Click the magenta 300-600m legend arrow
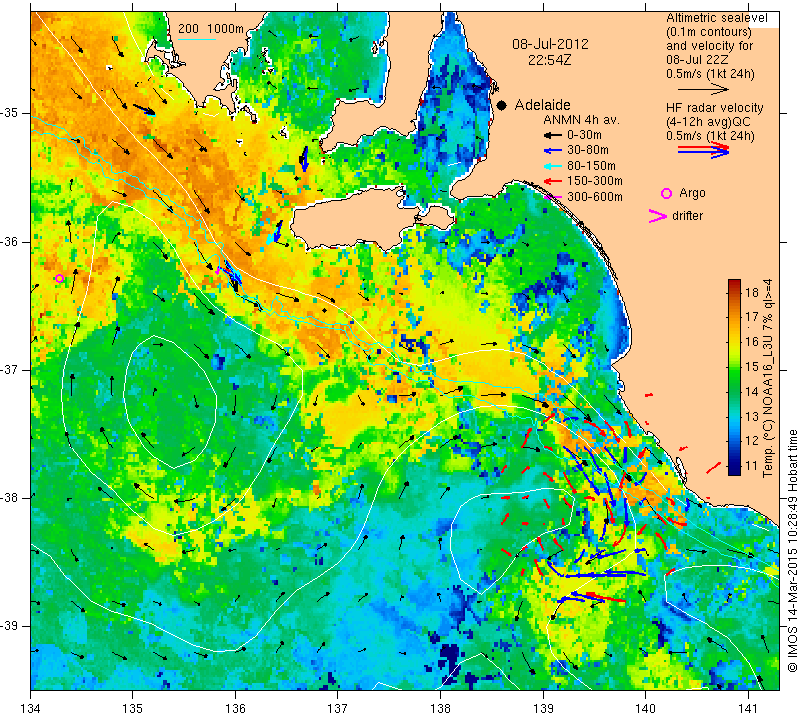 pos(553,196)
